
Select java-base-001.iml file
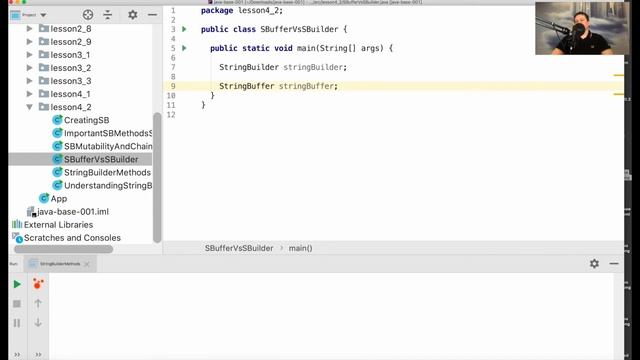(73, 211)
